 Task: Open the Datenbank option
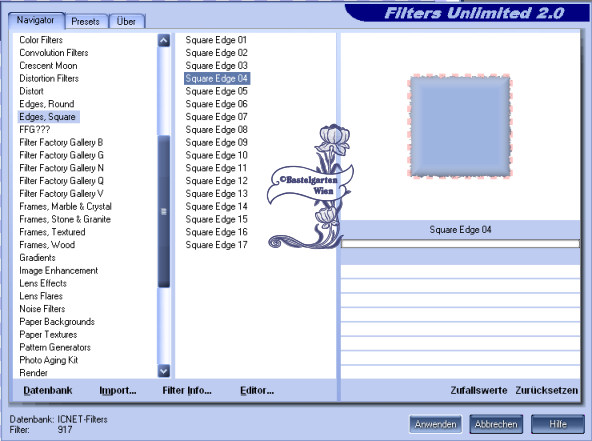(48, 390)
